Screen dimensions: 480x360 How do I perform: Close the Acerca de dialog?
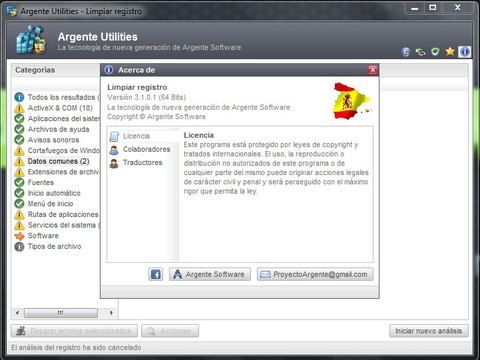[373, 70]
